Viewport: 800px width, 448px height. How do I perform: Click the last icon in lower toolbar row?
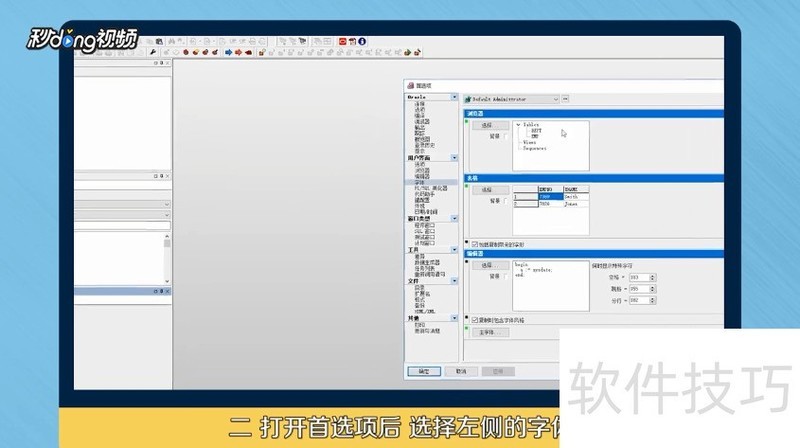pyautogui.click(x=417, y=52)
